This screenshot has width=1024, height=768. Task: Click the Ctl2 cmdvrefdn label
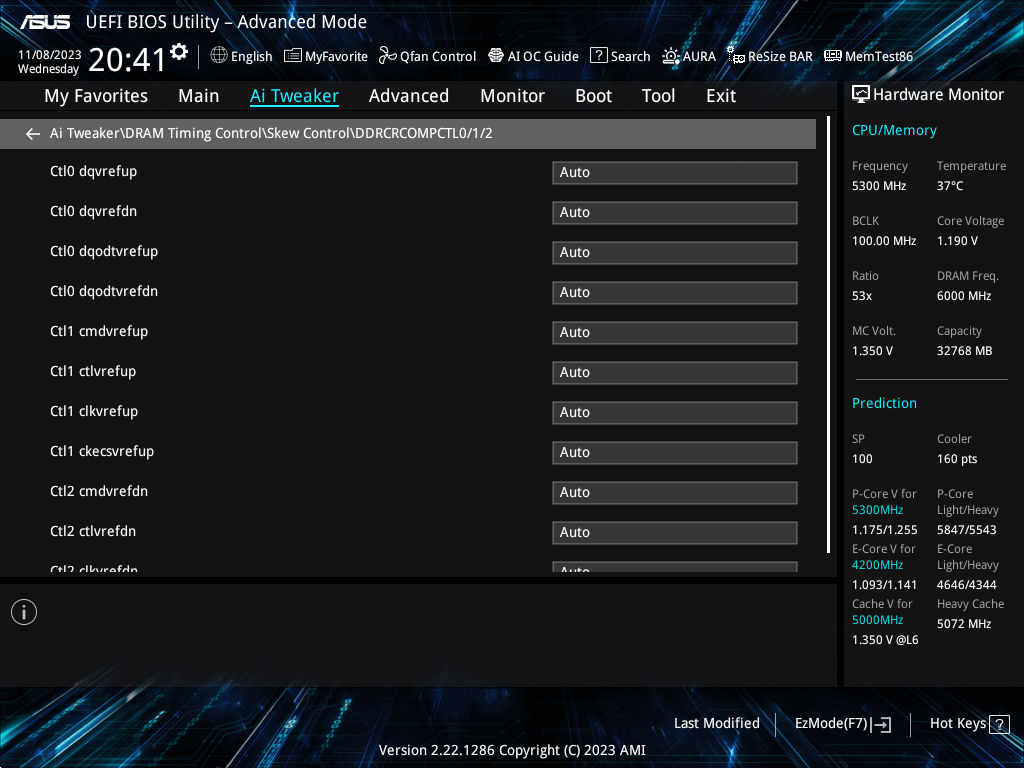point(99,491)
